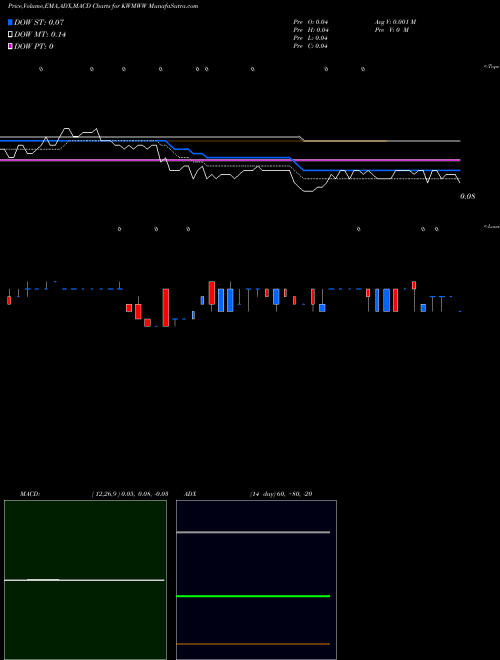
Task: Click the 'Pre H: 0.04' value
Action: click(x=311, y=30)
